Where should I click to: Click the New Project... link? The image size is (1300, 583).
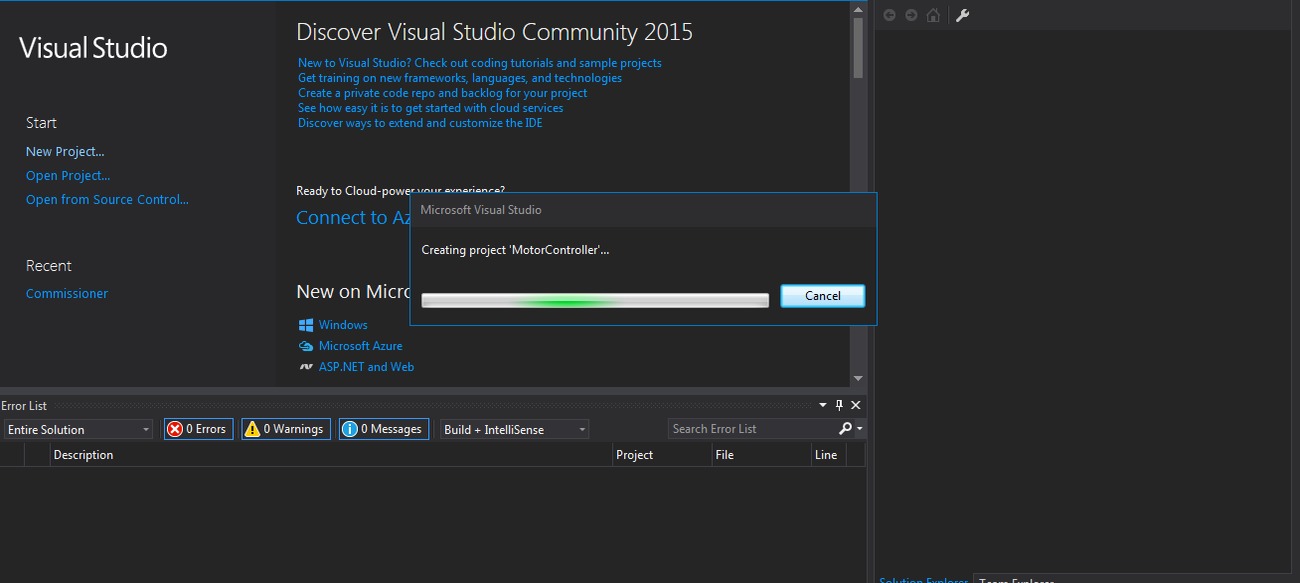[x=65, y=152]
